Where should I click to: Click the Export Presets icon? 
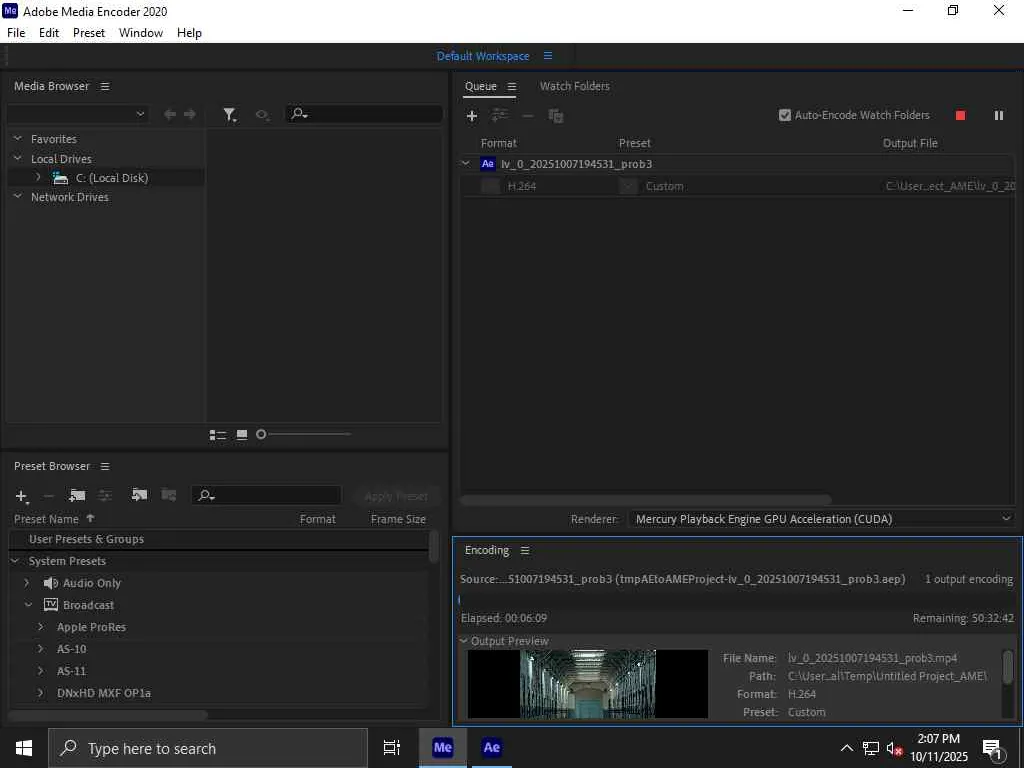pos(168,495)
